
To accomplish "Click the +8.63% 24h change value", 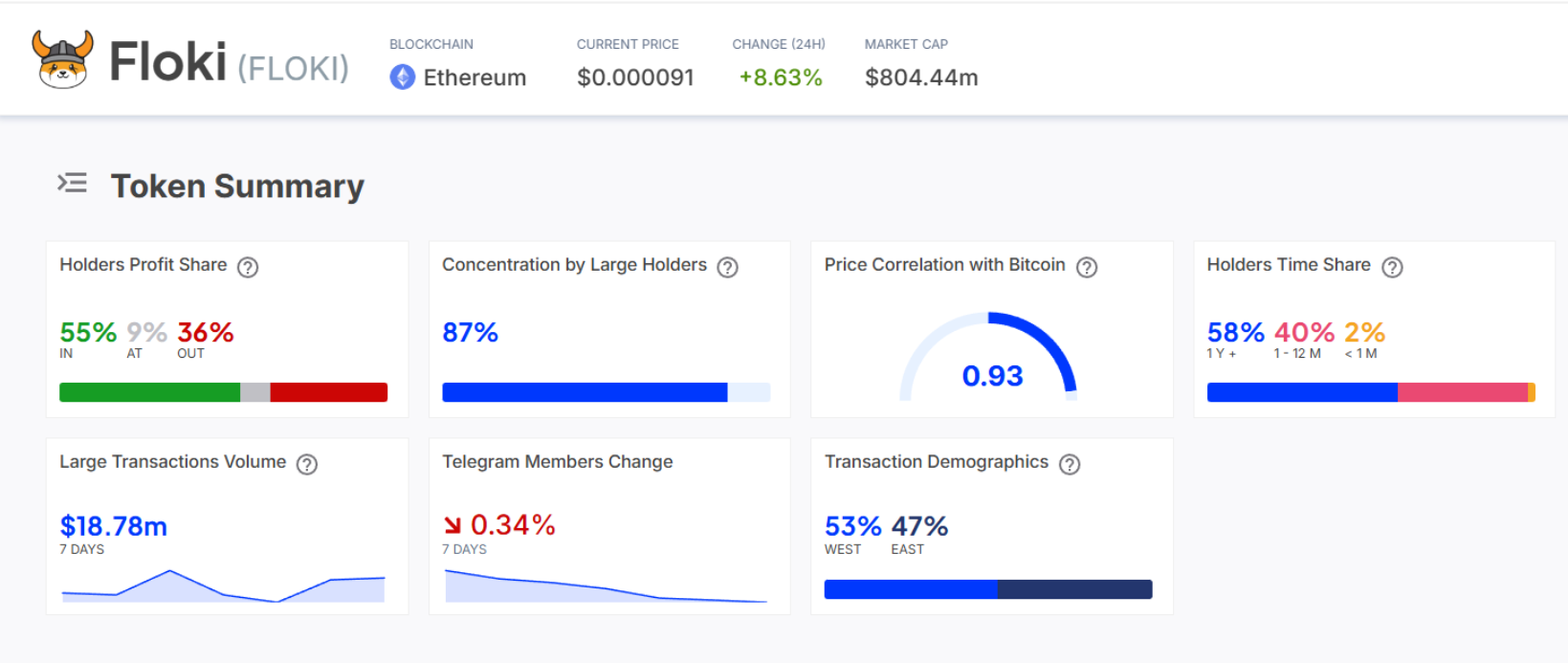I will click(781, 77).
